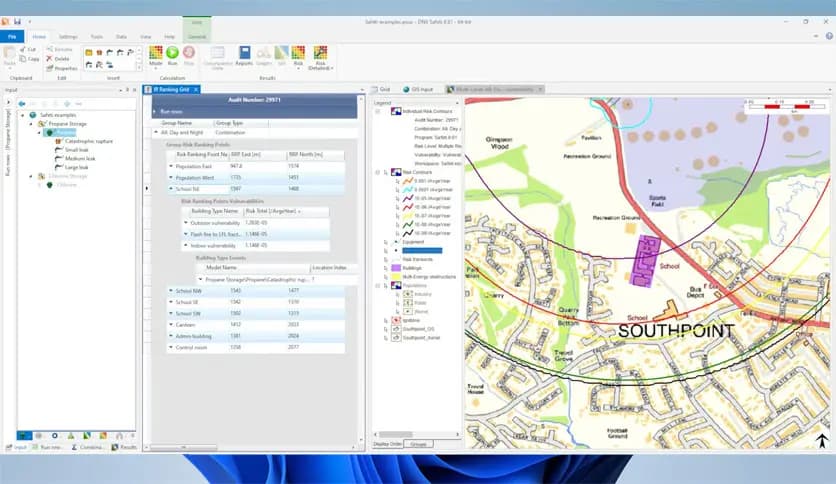Expand the Run rows header

[x=155, y=111]
